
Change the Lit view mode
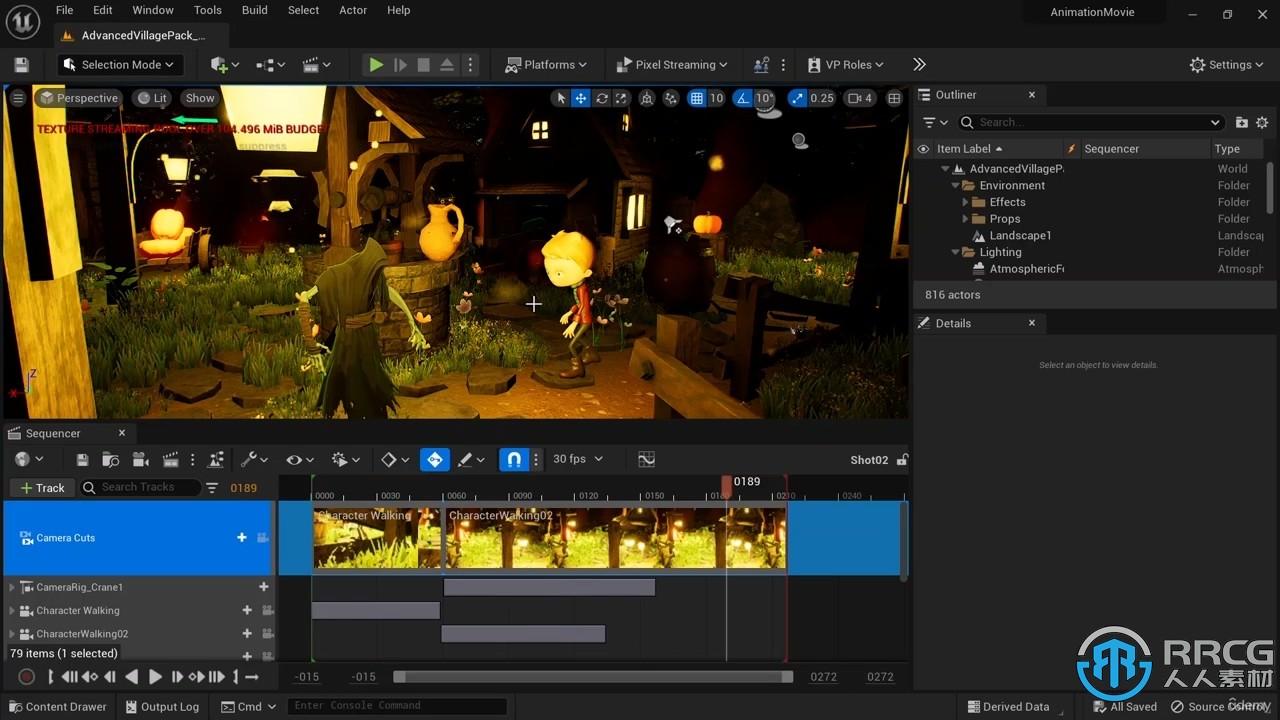pos(152,98)
